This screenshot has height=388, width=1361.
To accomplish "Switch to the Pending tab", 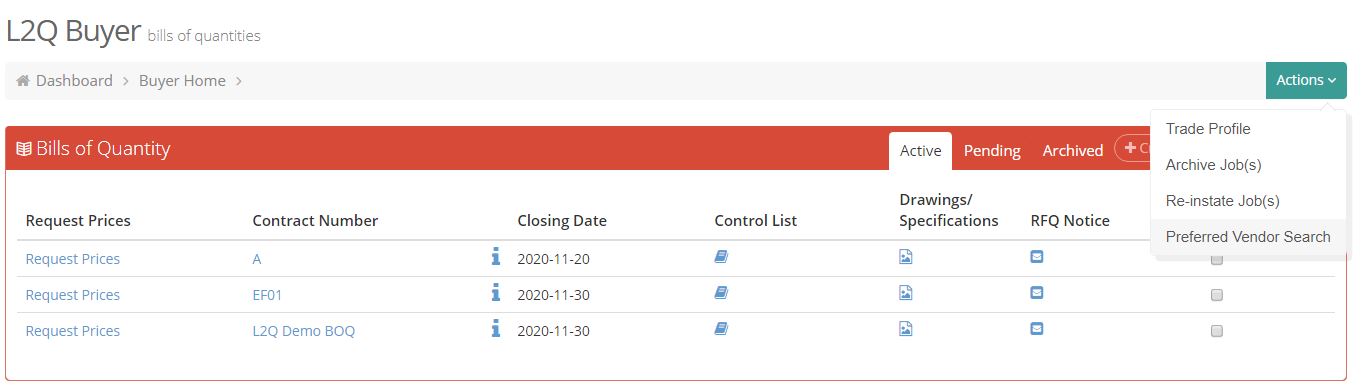I will click(x=992, y=151).
